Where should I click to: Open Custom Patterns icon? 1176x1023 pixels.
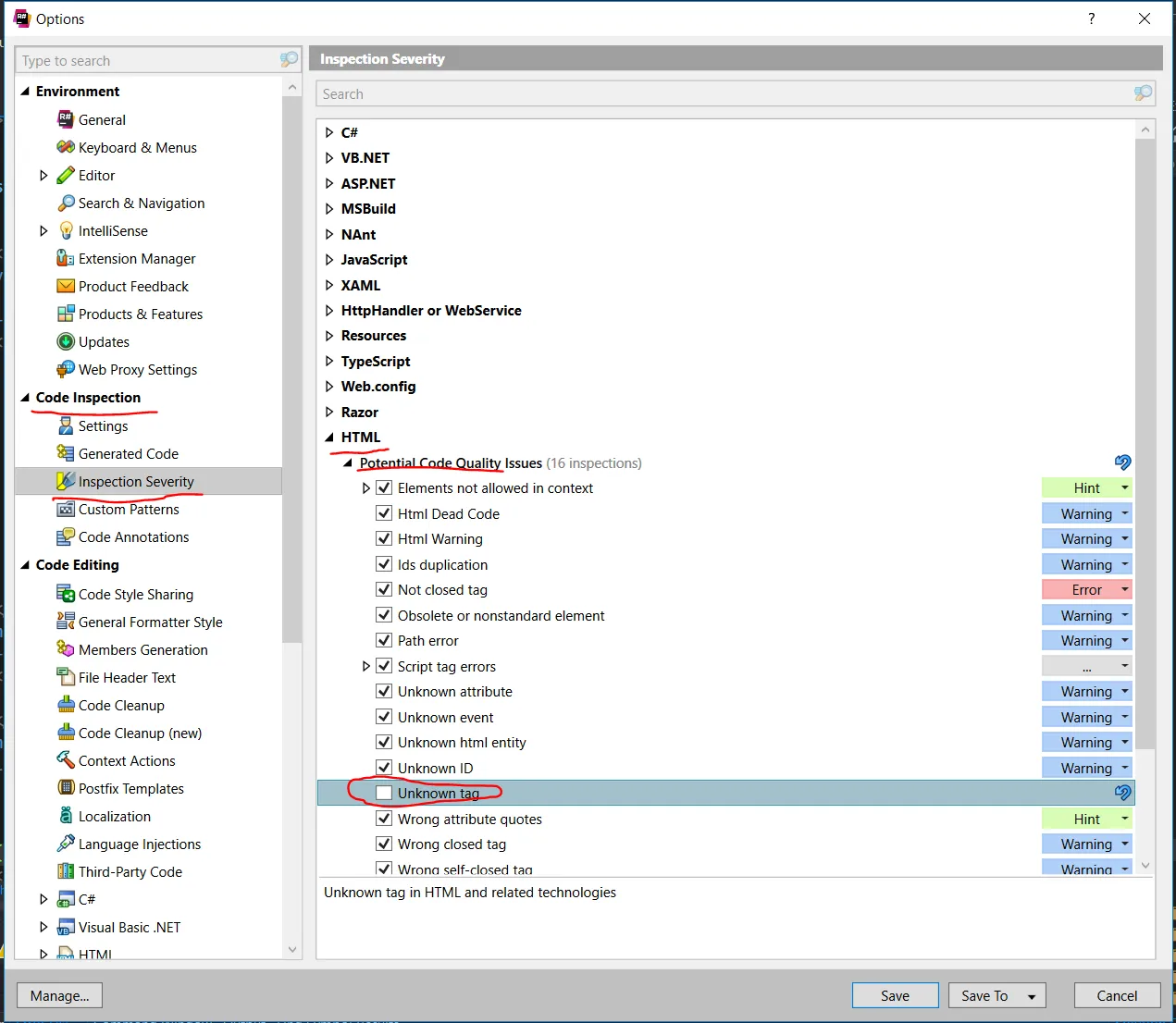[x=66, y=509]
